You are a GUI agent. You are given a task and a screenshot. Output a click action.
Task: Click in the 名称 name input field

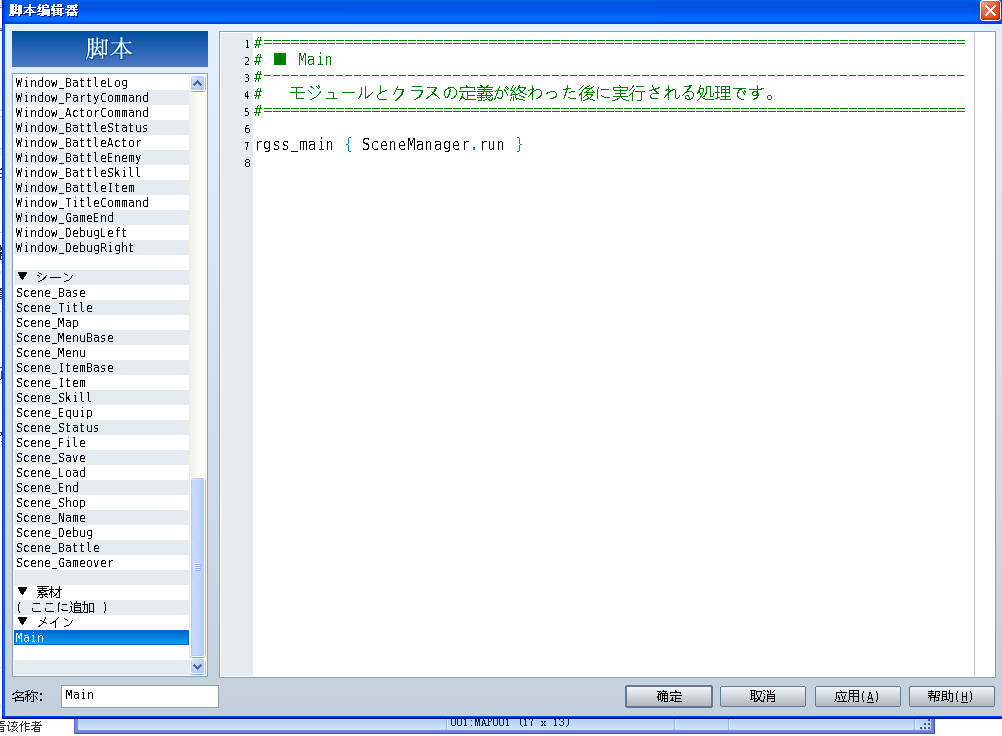pyautogui.click(x=140, y=696)
